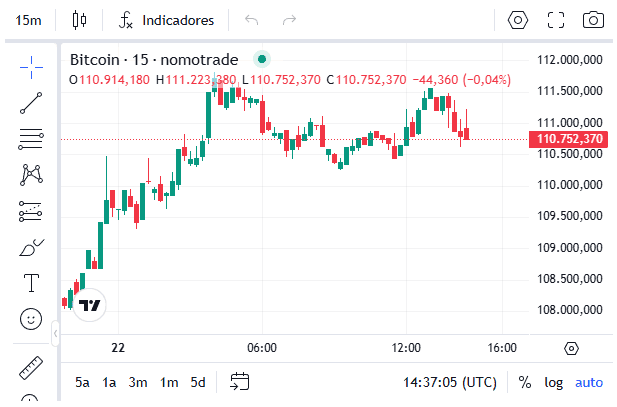
Task: Click the 14:37:05 (UTC) timezone
Action: pos(450,382)
